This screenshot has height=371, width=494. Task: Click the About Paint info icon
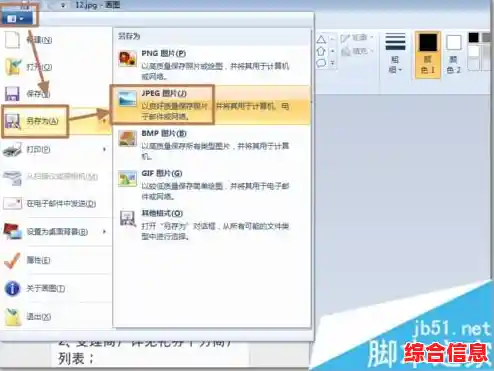(13, 288)
